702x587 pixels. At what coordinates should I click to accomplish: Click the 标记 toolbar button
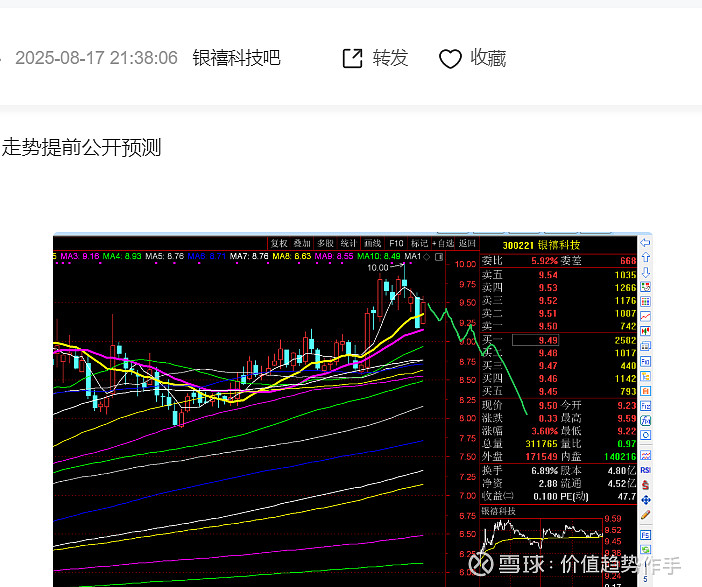pos(419,244)
